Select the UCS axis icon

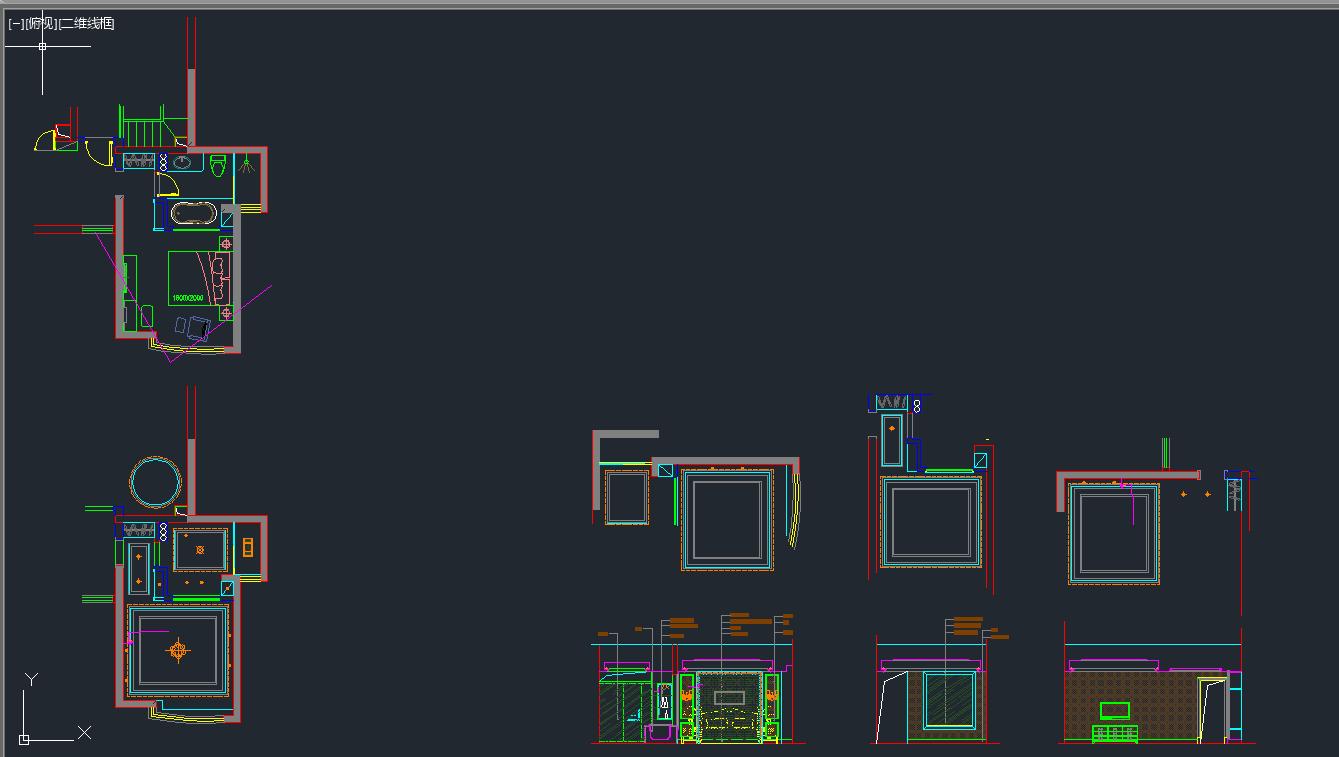(55, 711)
